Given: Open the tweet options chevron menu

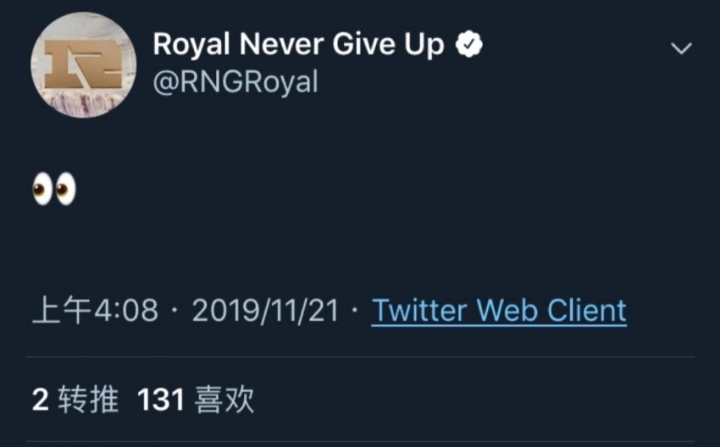Looking at the screenshot, I should (x=681, y=48).
